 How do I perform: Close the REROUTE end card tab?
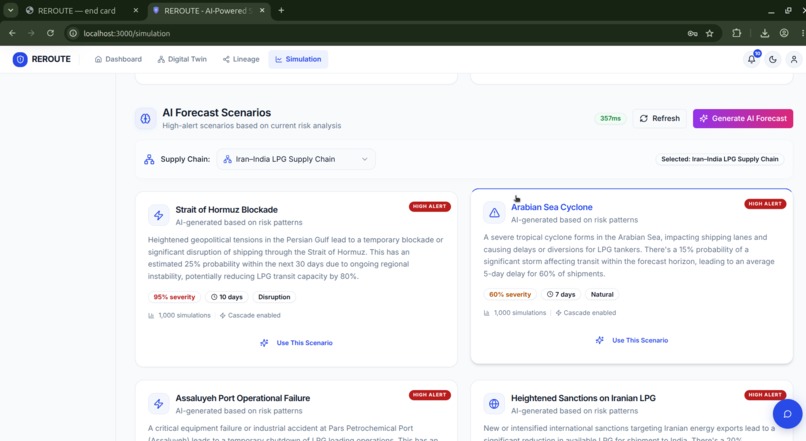point(136,10)
